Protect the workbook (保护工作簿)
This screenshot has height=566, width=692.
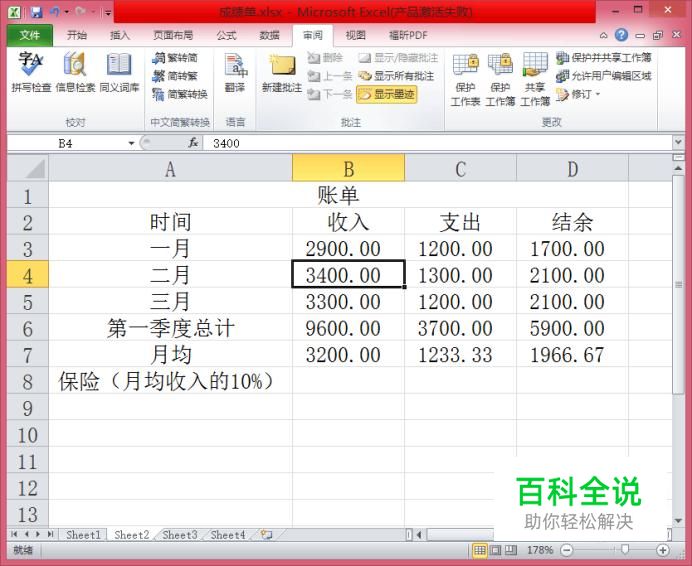500,79
